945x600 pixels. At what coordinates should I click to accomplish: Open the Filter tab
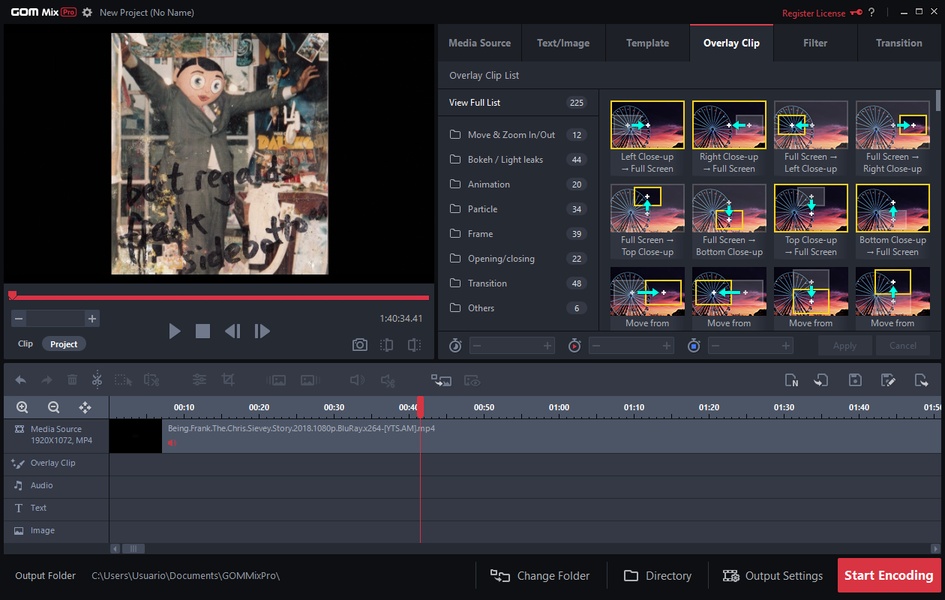coord(815,43)
